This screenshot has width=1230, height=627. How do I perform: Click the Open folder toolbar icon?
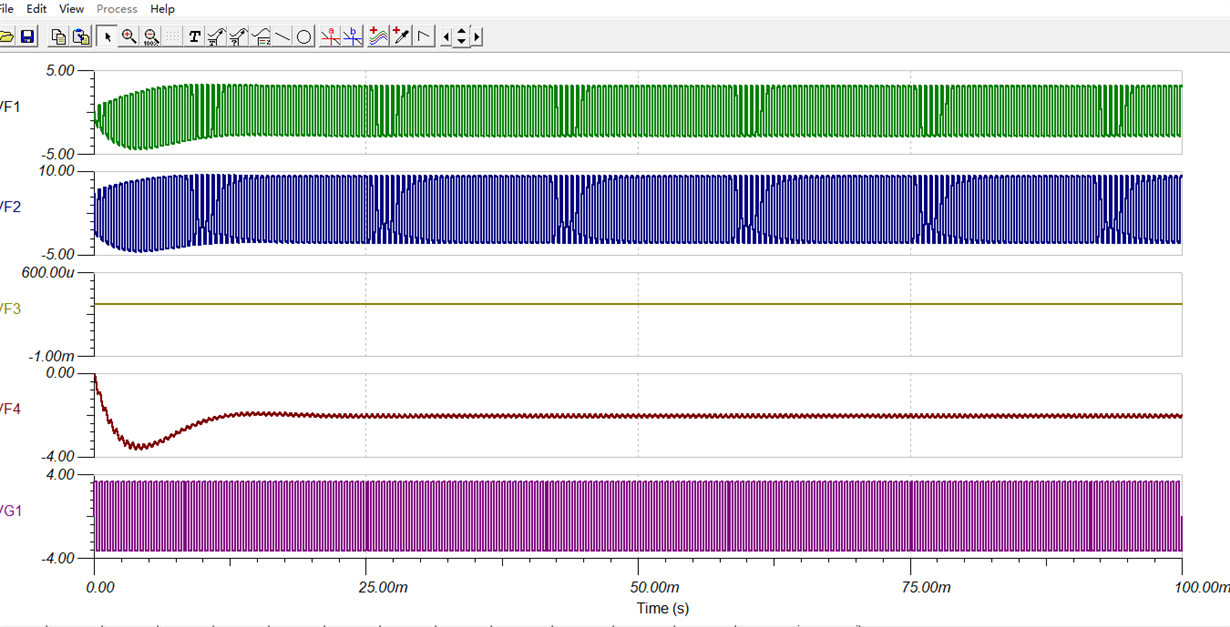[5, 37]
